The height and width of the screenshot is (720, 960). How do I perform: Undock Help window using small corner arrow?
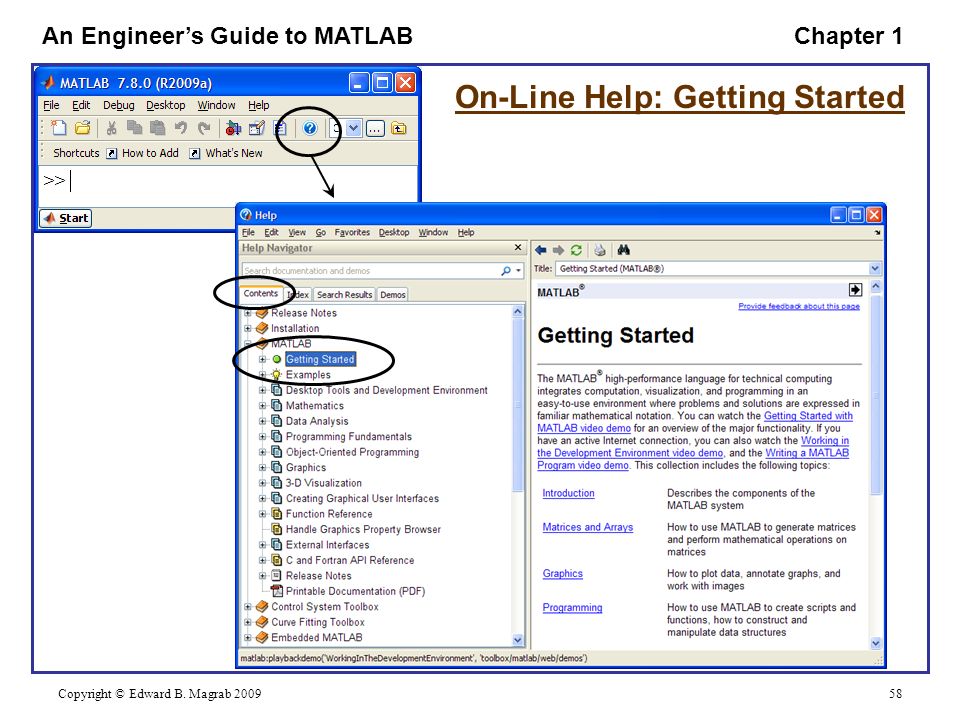pyautogui.click(x=877, y=233)
